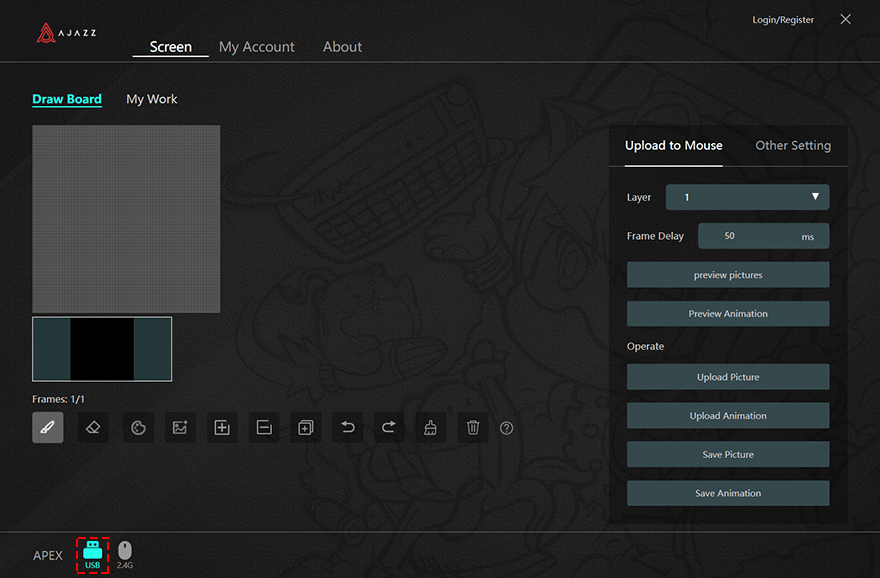Open the About tab
Image resolution: width=880 pixels, height=578 pixels.
[x=342, y=47]
